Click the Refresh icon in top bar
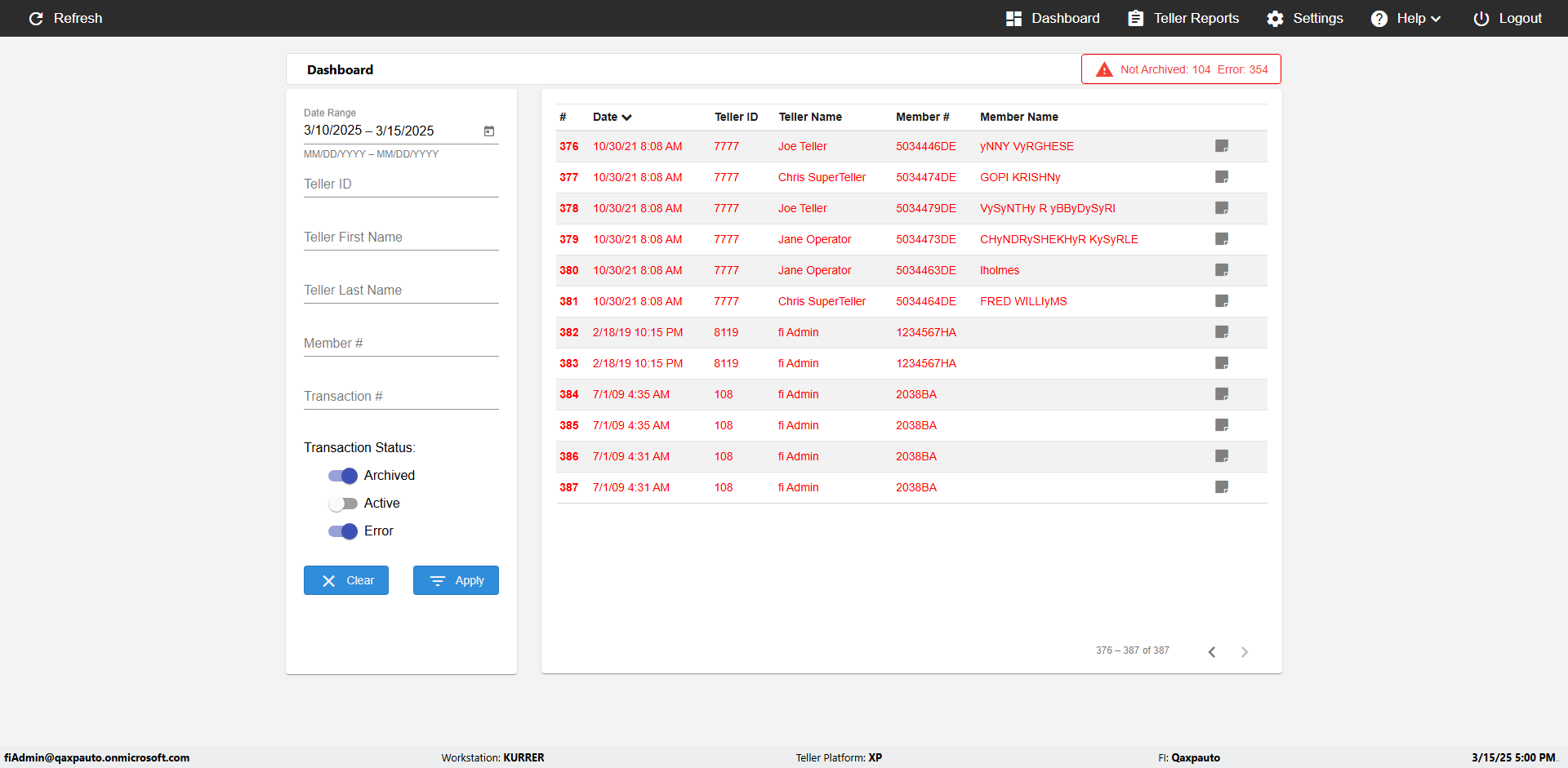 point(36,18)
